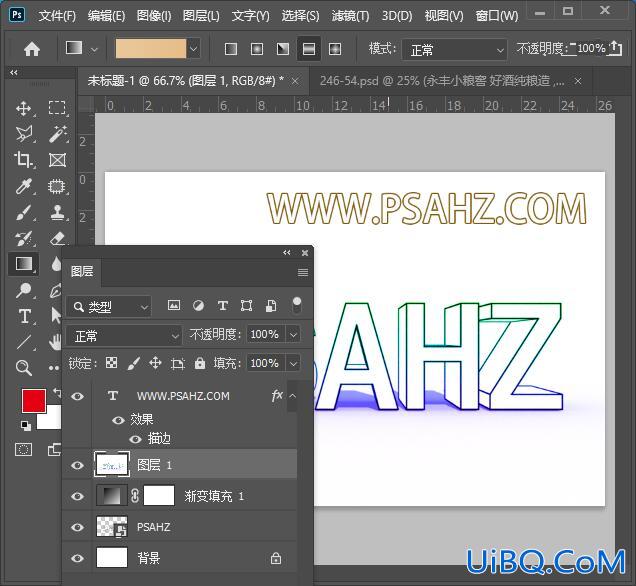This screenshot has height=586, width=636.
Task: Select the Line tool
Action: (x=24, y=342)
